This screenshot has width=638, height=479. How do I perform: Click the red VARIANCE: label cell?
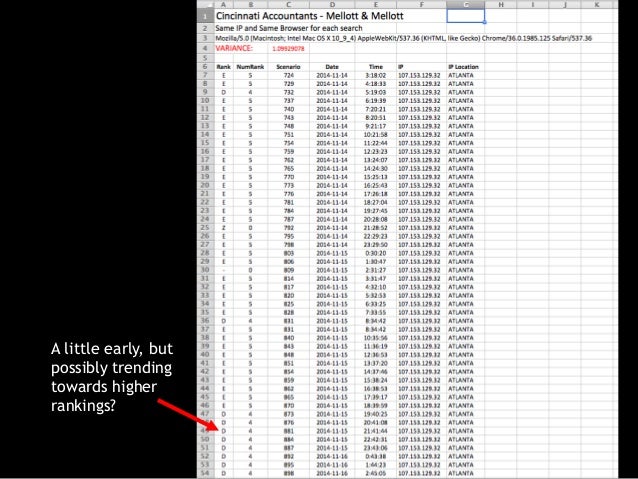(x=234, y=48)
